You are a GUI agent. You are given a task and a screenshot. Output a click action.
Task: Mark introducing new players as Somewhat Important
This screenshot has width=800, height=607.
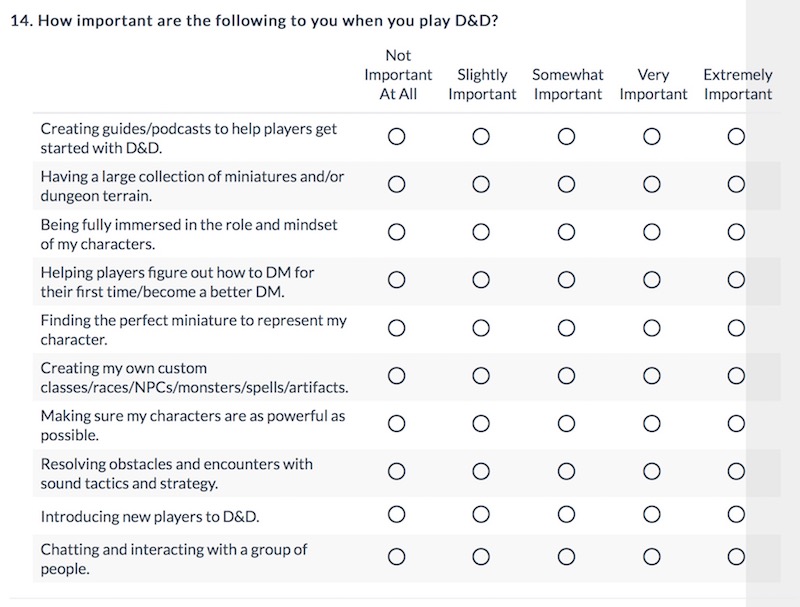(566, 514)
